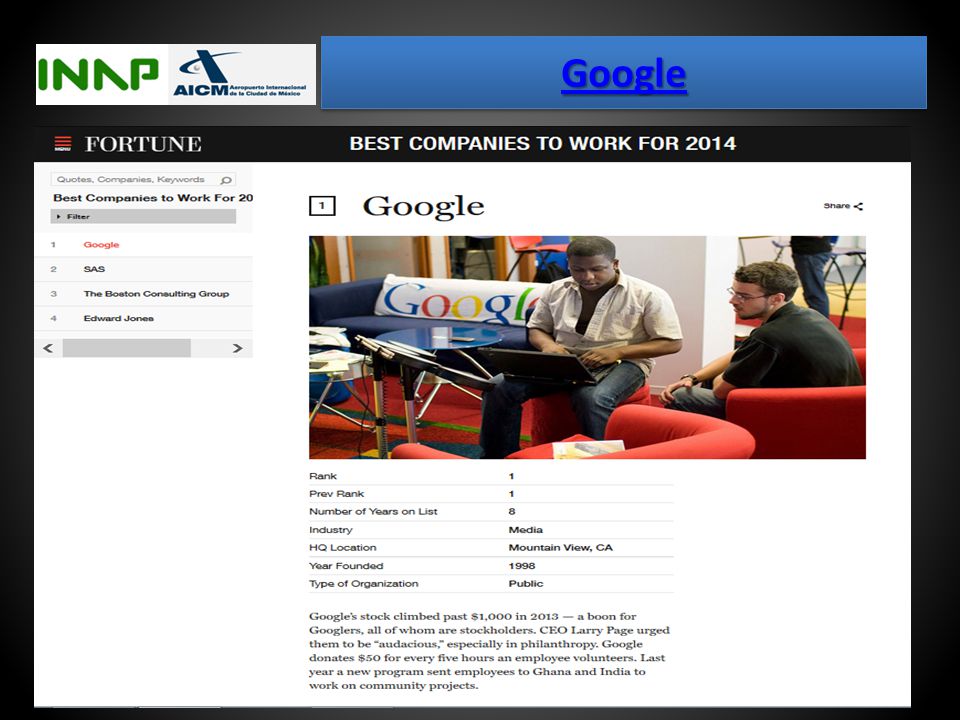This screenshot has width=960, height=720.
Task: Click the 'BEST COMPANIES TO WORK FOR 2014' header
Action: point(542,143)
